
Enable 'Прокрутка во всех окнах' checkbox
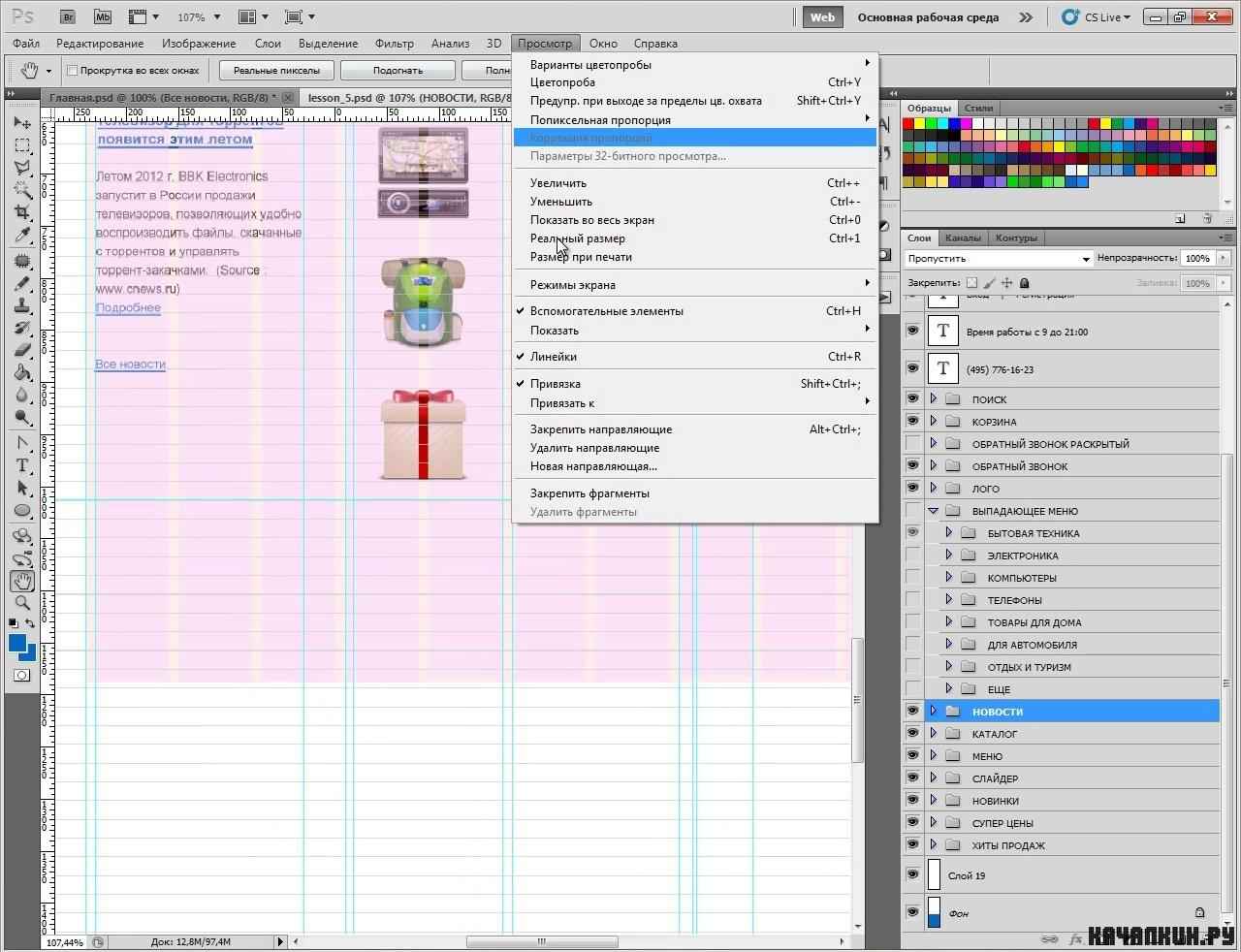point(72,70)
